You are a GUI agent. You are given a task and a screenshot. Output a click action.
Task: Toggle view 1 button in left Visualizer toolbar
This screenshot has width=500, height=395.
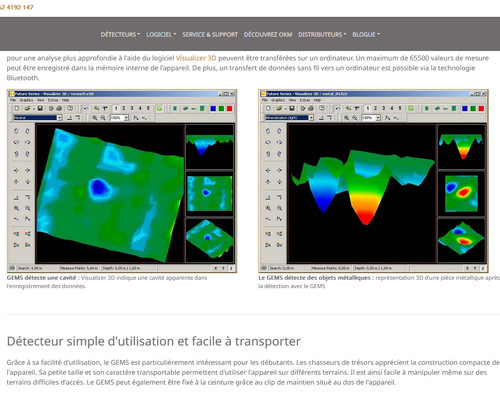click(x=116, y=108)
